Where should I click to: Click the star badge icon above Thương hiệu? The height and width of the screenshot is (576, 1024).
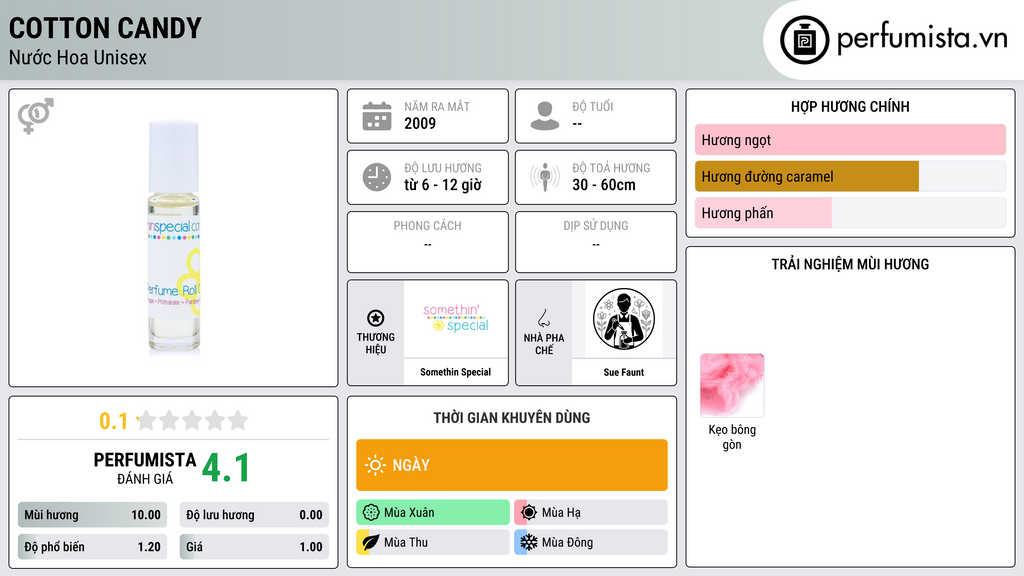click(376, 318)
